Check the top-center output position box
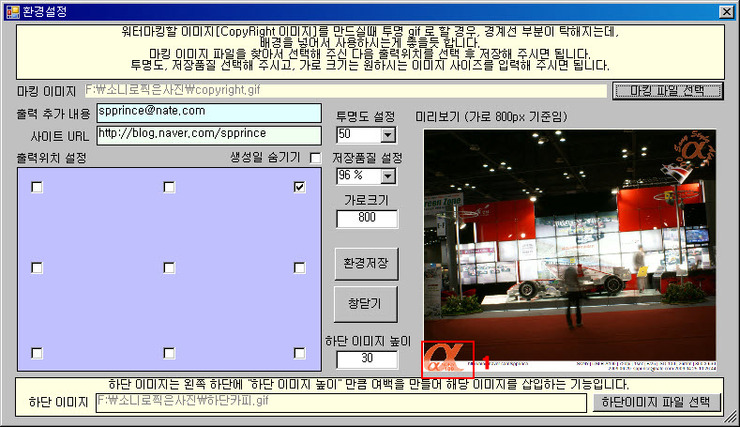Viewport: 740px width, 427px height. (x=169, y=187)
